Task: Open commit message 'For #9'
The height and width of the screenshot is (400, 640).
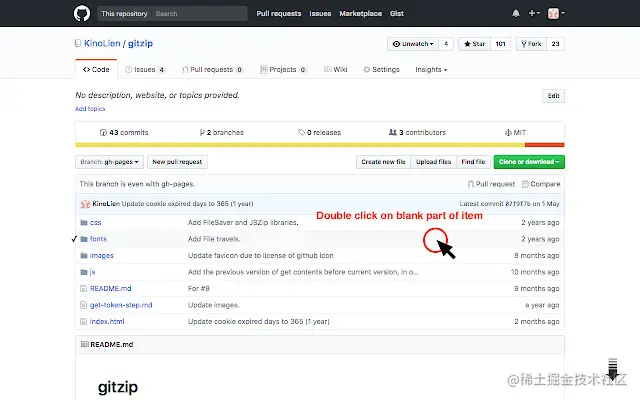Action: [x=198, y=288]
